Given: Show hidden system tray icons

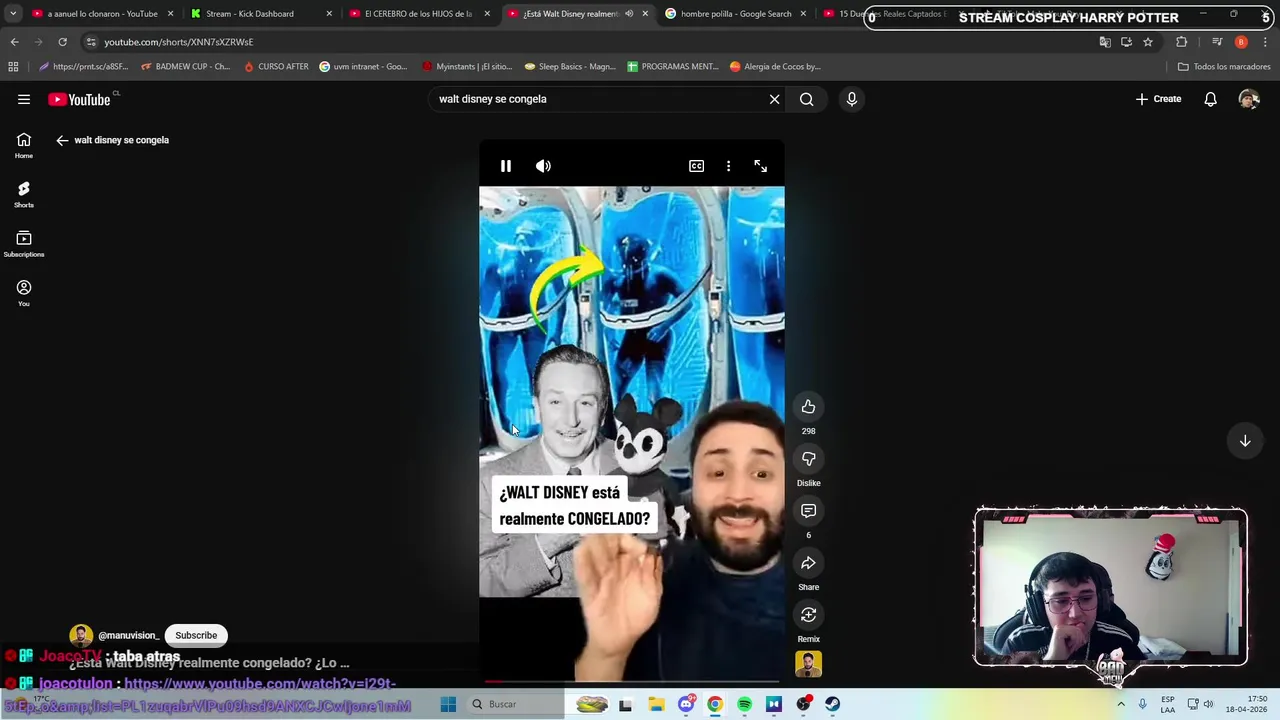Looking at the screenshot, I should pyautogui.click(x=1120, y=704).
